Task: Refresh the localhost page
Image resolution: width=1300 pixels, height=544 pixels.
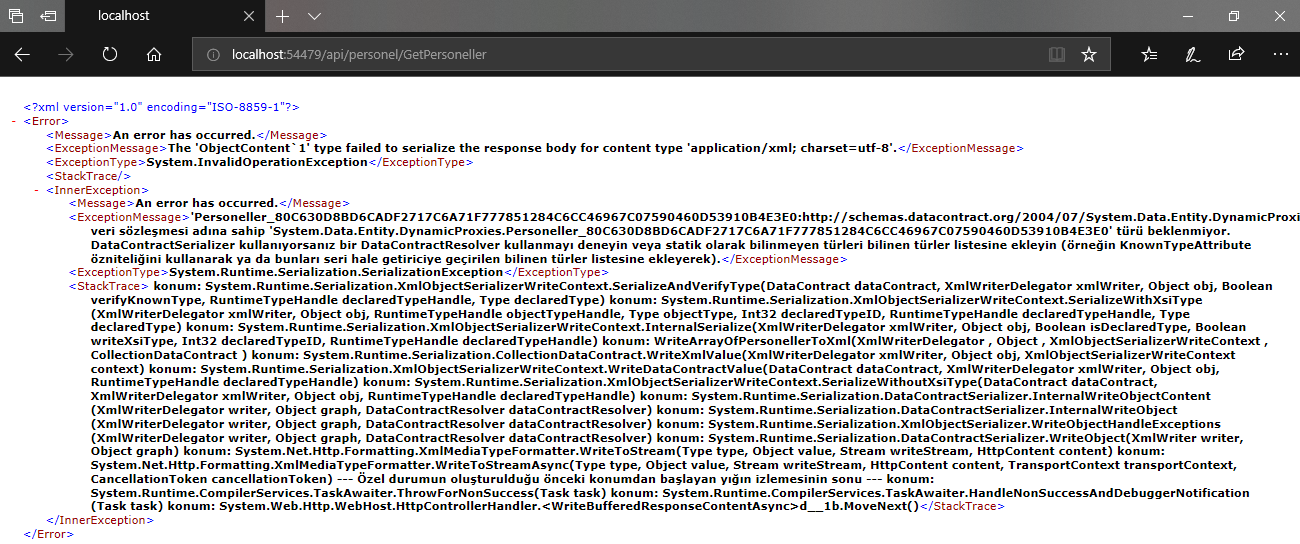Action: (110, 54)
